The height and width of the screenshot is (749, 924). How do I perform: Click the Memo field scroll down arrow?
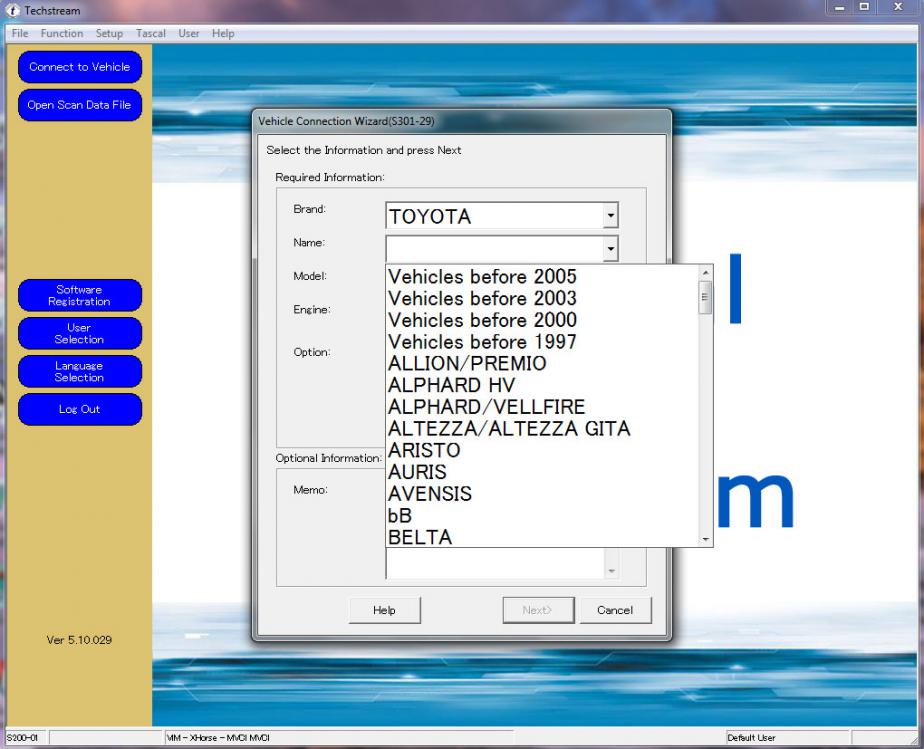[x=611, y=570]
